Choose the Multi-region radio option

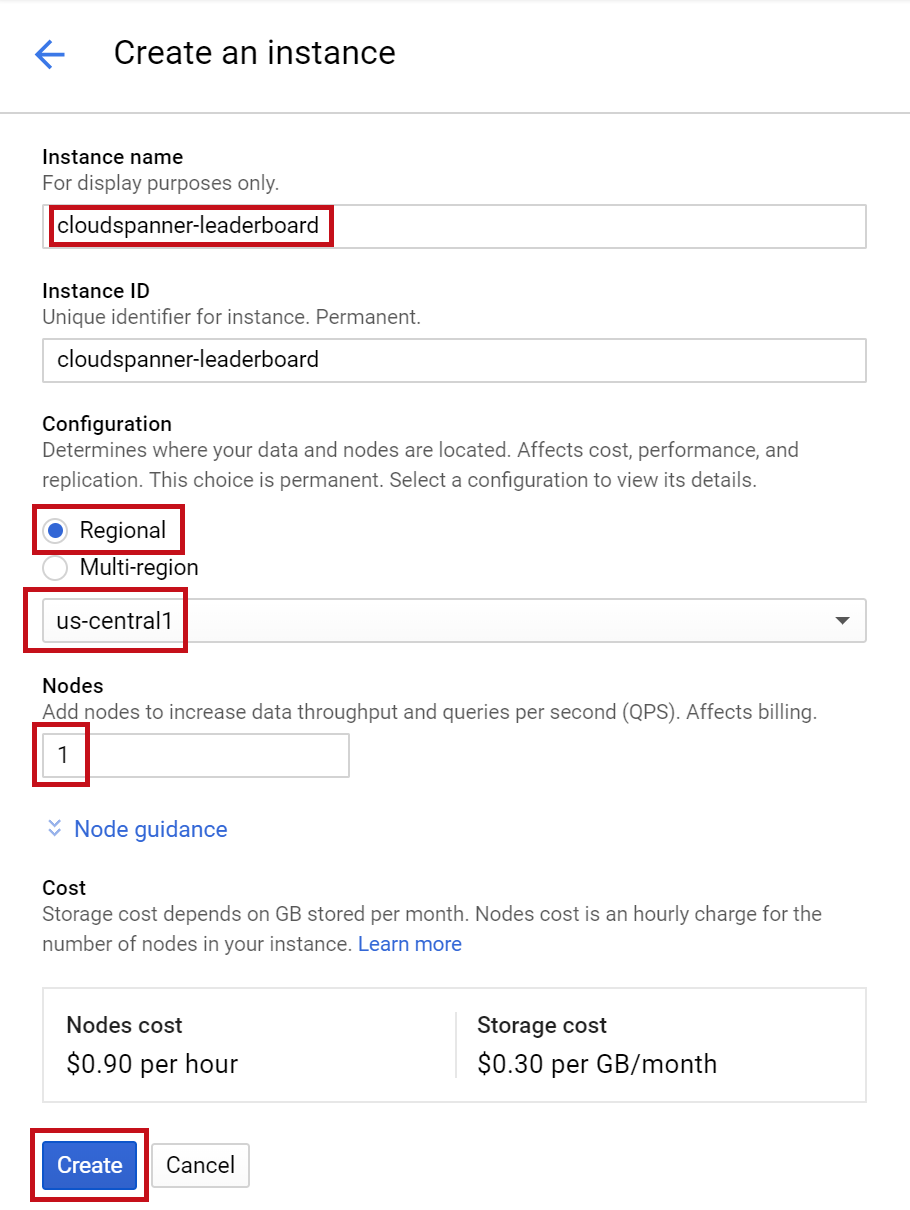click(57, 568)
